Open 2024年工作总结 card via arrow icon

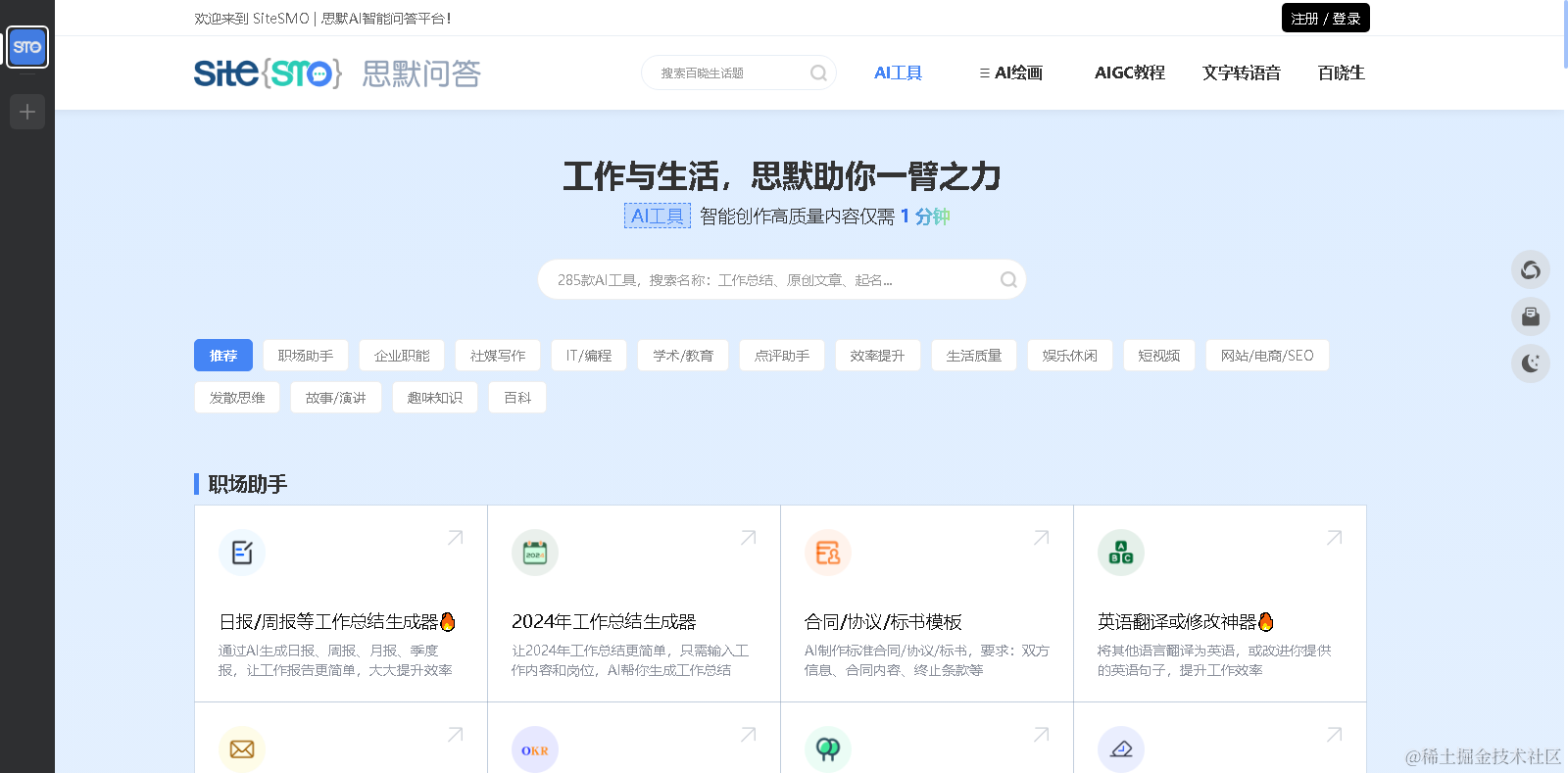[x=749, y=538]
